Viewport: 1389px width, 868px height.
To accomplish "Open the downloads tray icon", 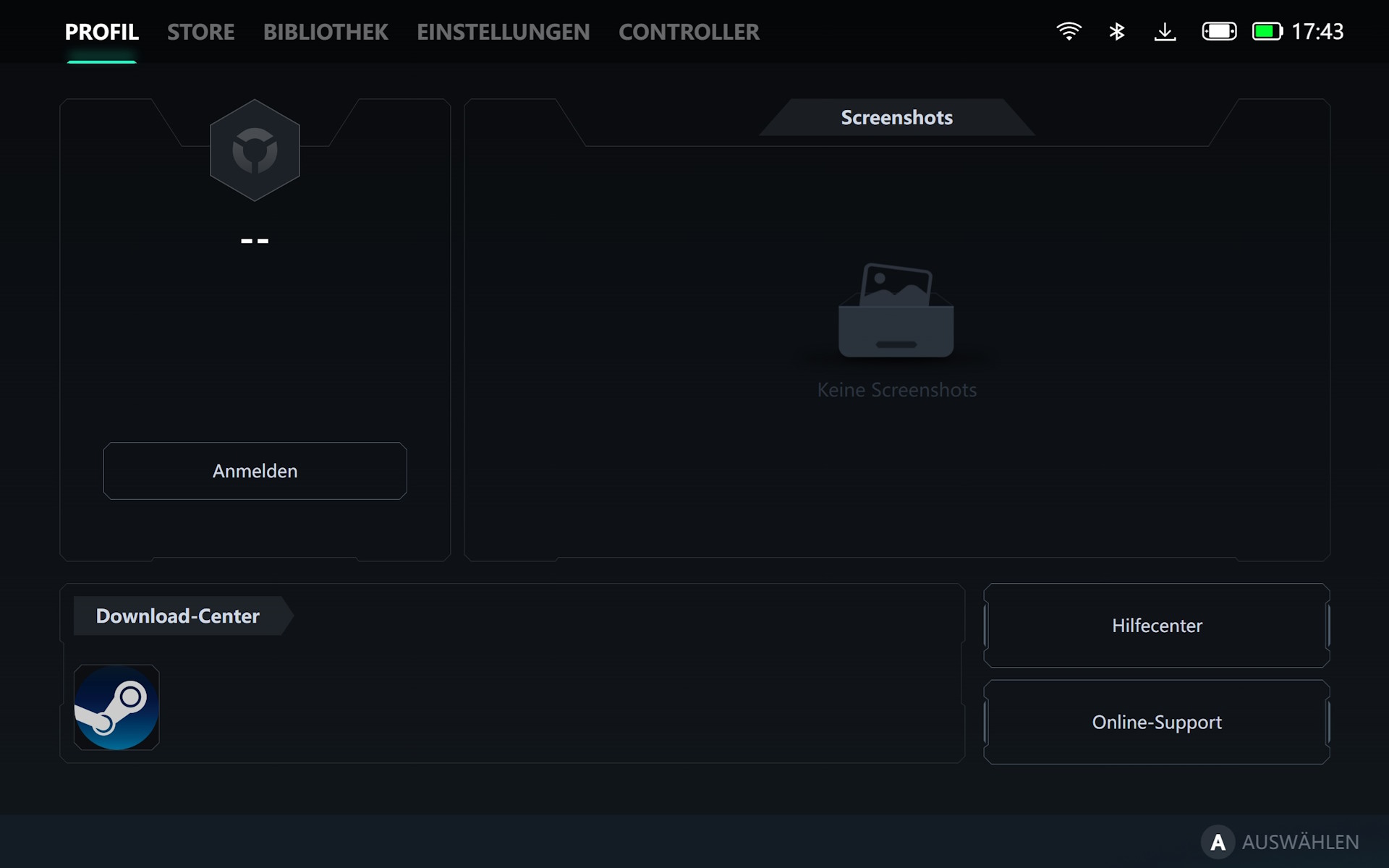I will click(1165, 31).
